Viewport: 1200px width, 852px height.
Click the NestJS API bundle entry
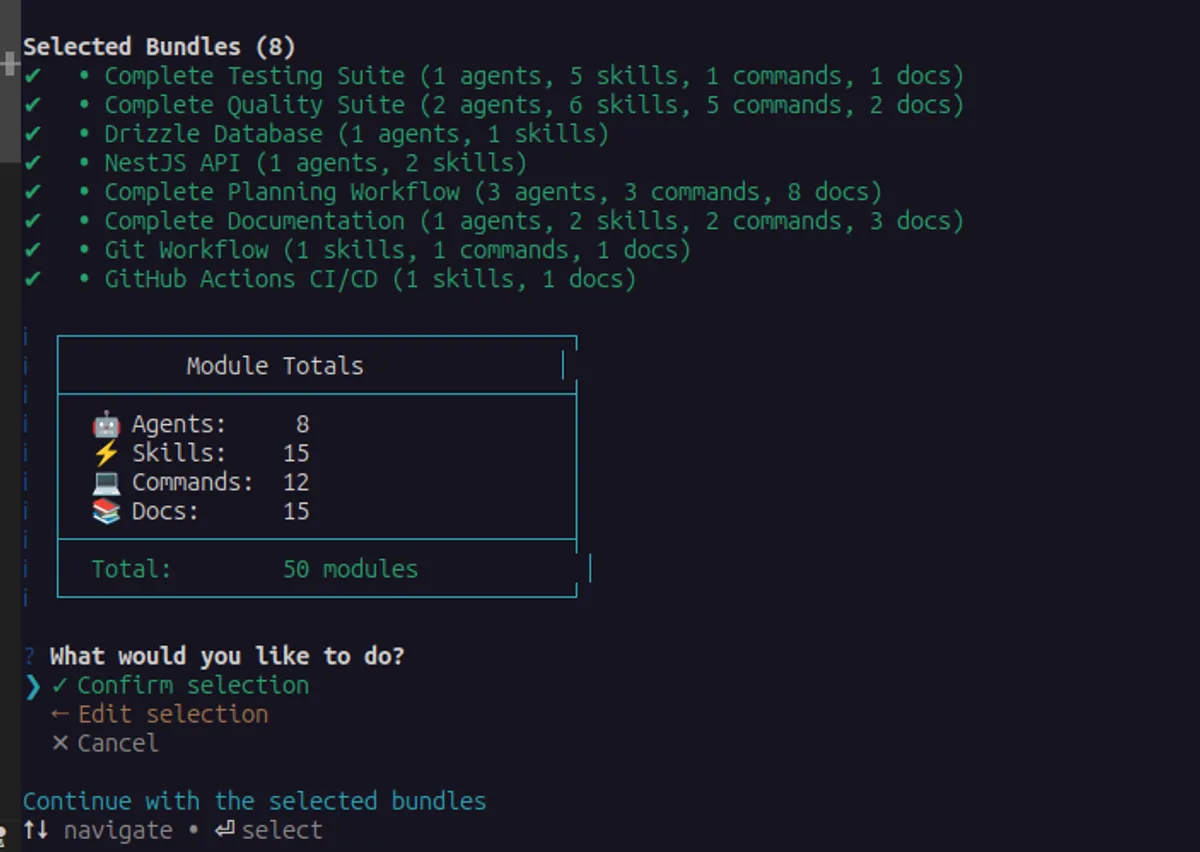click(x=315, y=162)
